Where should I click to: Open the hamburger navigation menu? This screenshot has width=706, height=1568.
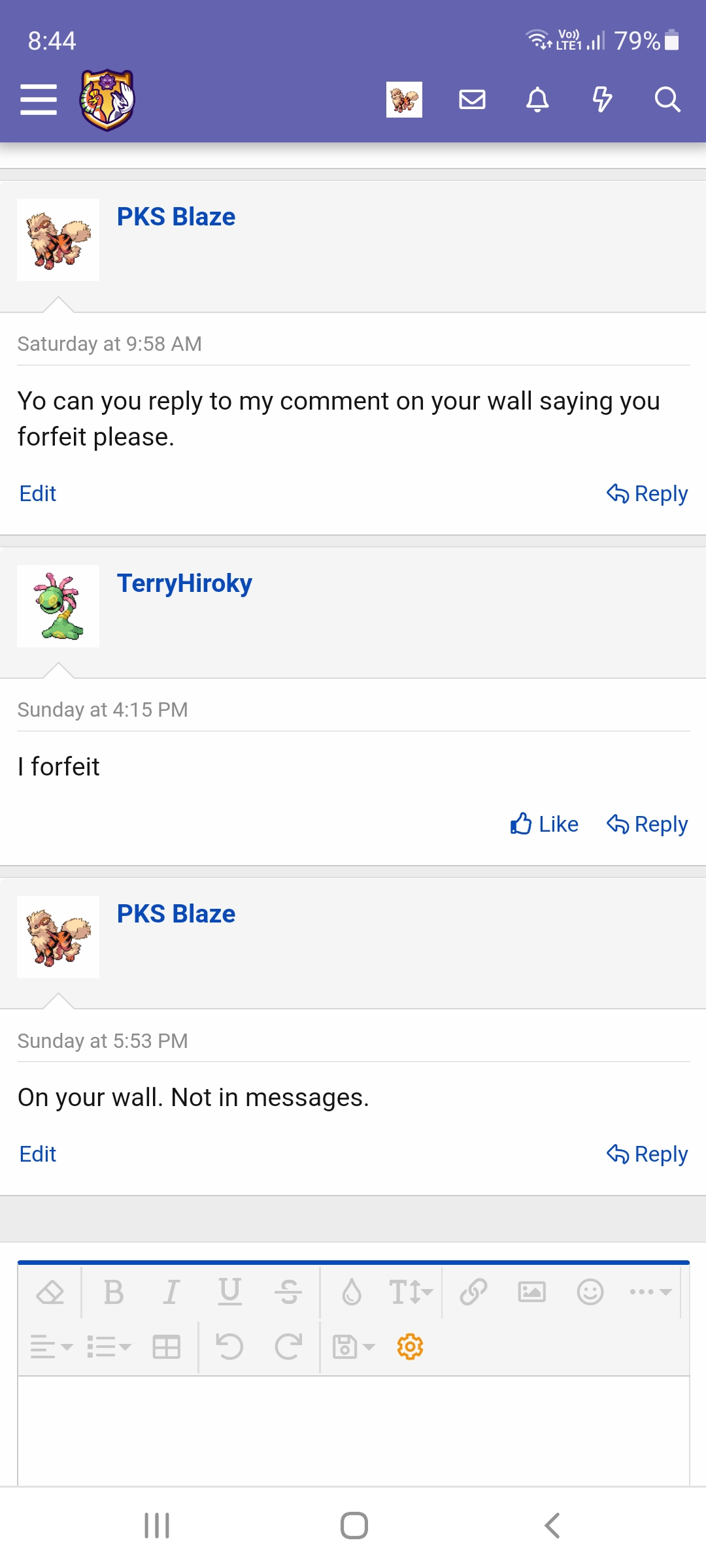tap(39, 99)
